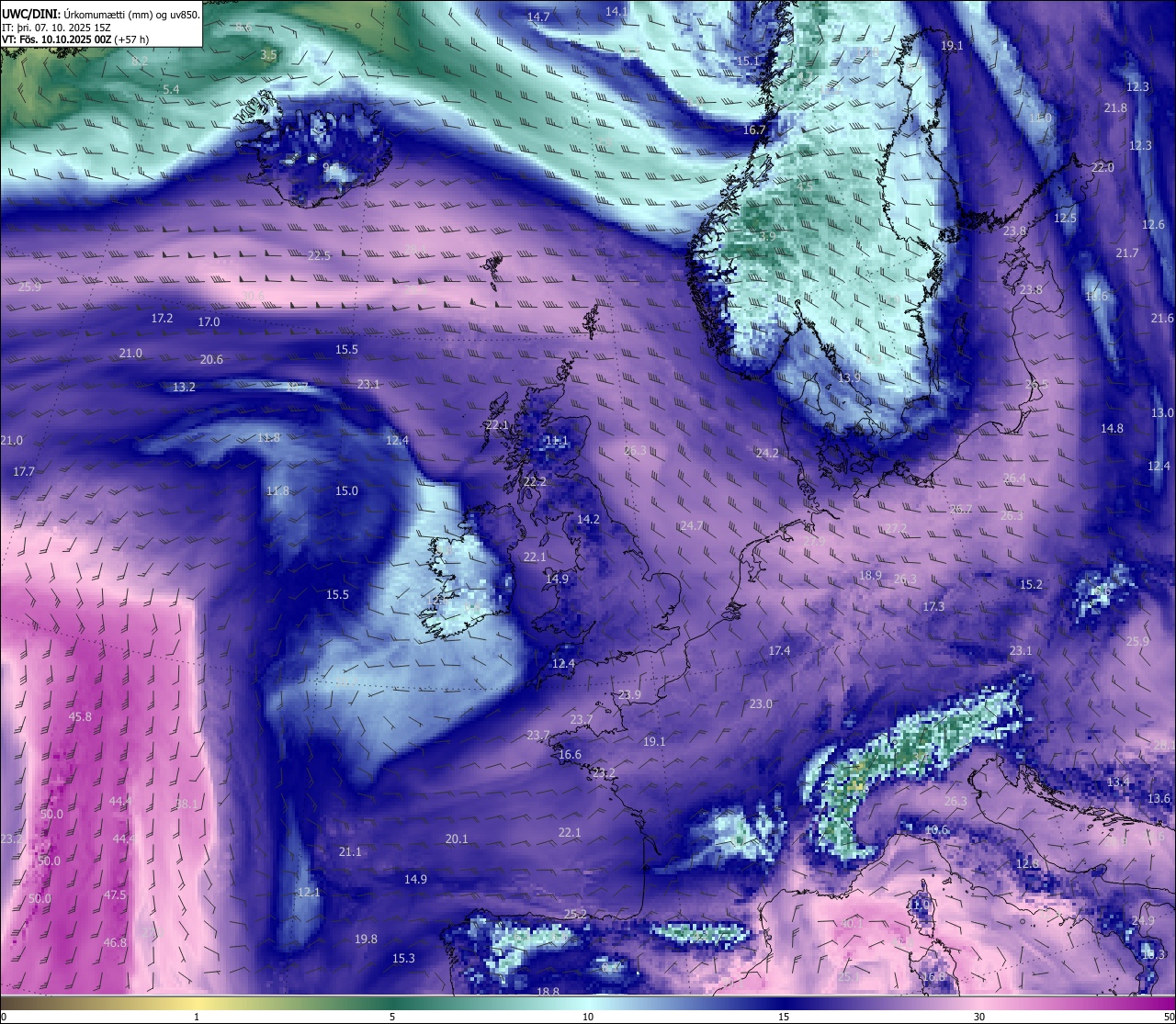The height and width of the screenshot is (1024, 1176).
Task: Click the VT Fös. 10.10.2025 00Z (+57 h) line
Action: pyautogui.click(x=75, y=39)
